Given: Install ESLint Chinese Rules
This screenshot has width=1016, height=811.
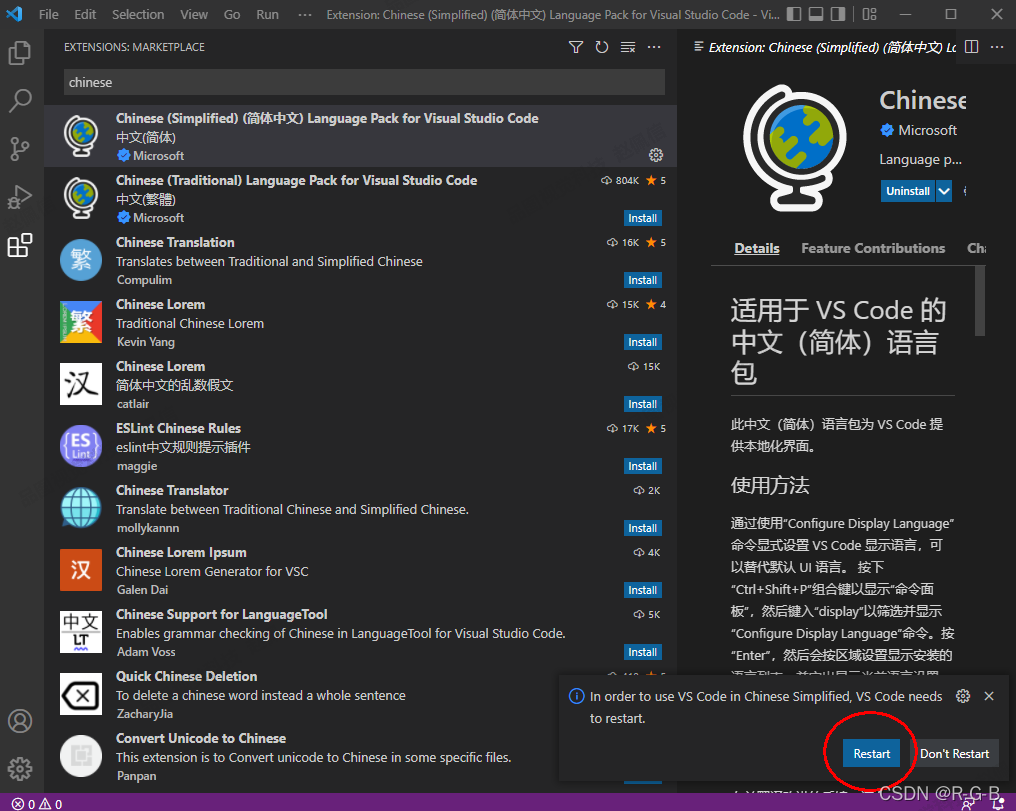Looking at the screenshot, I should pyautogui.click(x=642, y=466).
